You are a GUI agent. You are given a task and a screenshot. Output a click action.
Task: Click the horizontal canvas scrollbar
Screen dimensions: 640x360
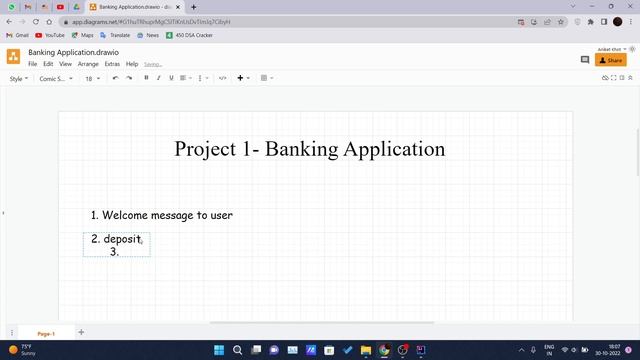322,322
